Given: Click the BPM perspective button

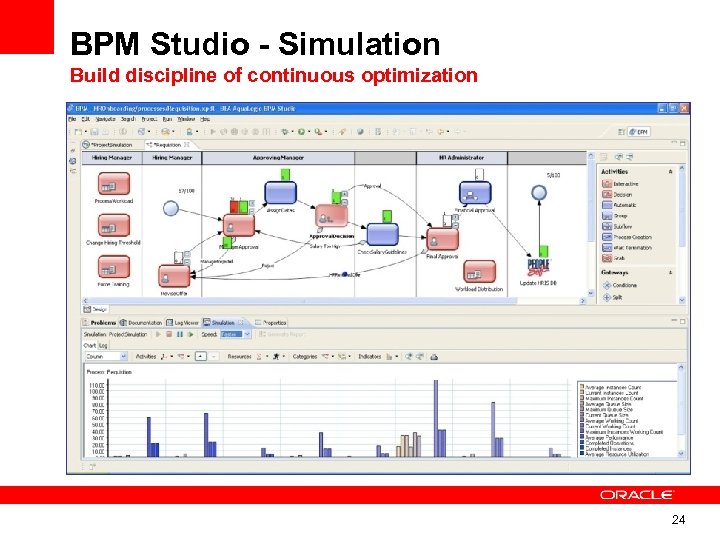Looking at the screenshot, I should click(x=639, y=132).
